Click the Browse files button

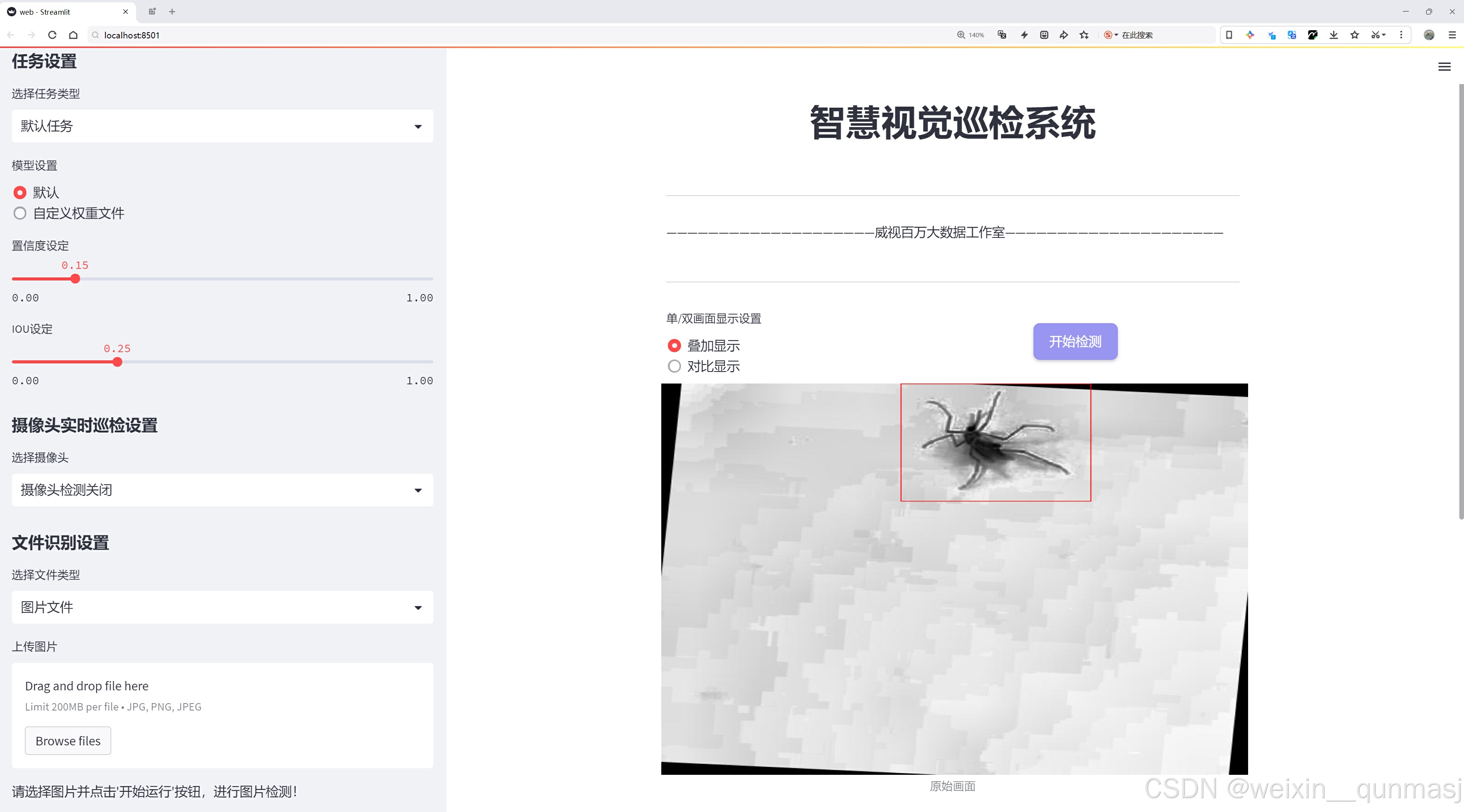(67, 740)
